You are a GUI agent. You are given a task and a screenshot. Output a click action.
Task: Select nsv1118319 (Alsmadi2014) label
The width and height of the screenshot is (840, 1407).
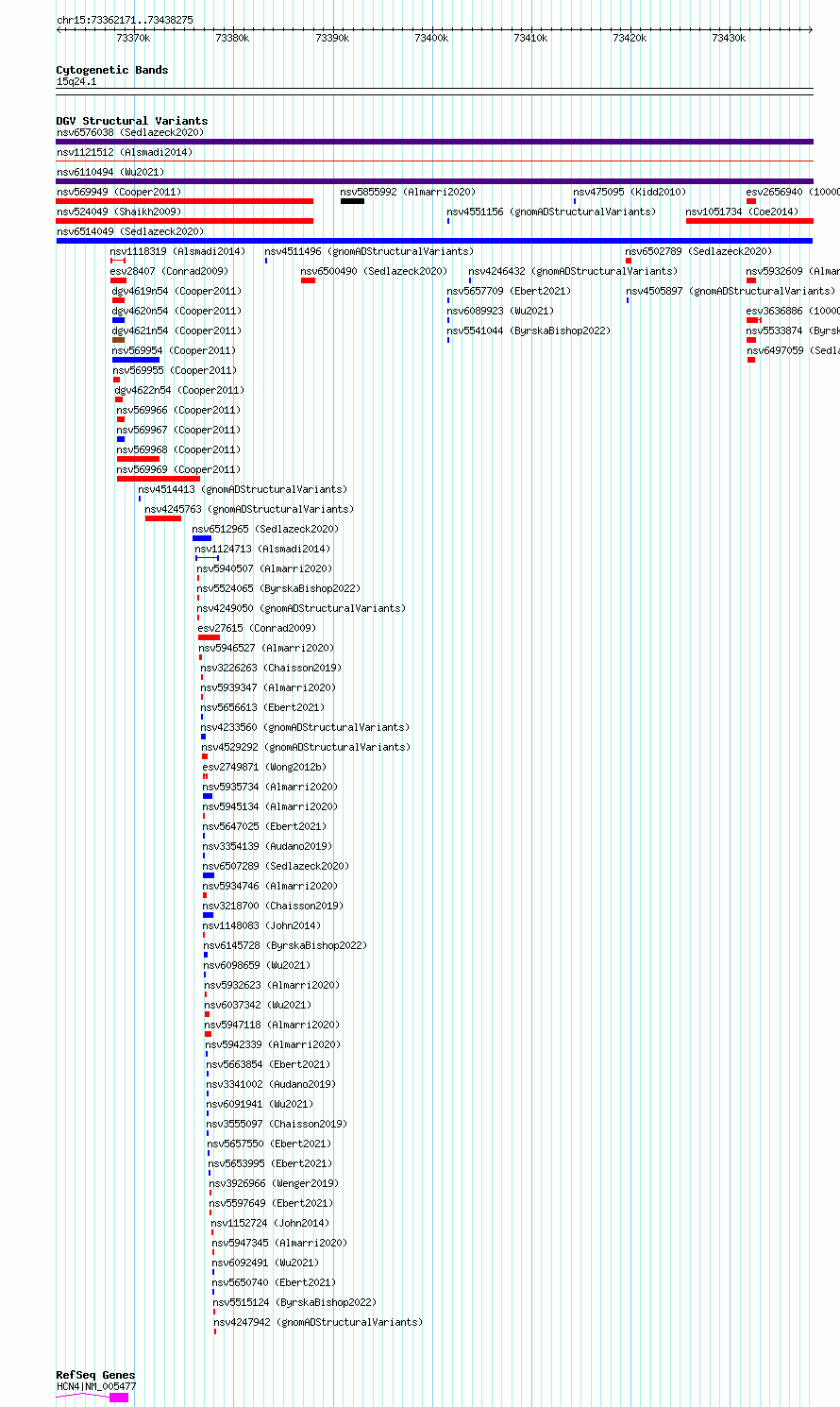[x=177, y=251]
